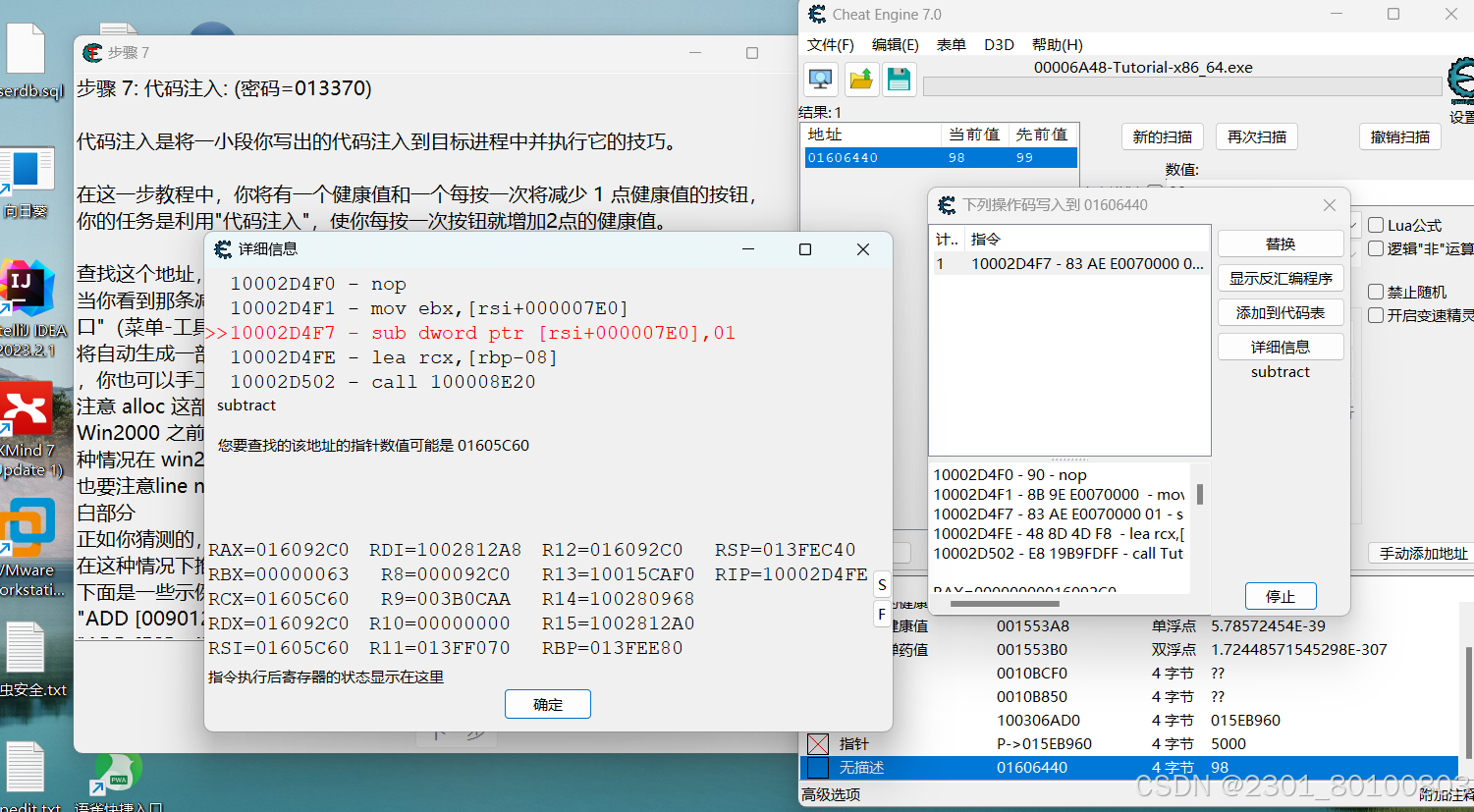Viewport: 1474px width, 812px height.
Task: Click the 当前值 column header
Action: pos(974,135)
